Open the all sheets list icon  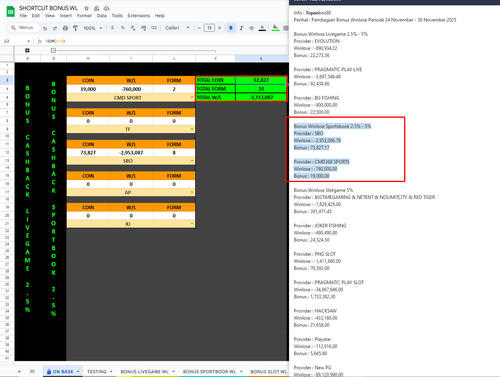point(32,371)
